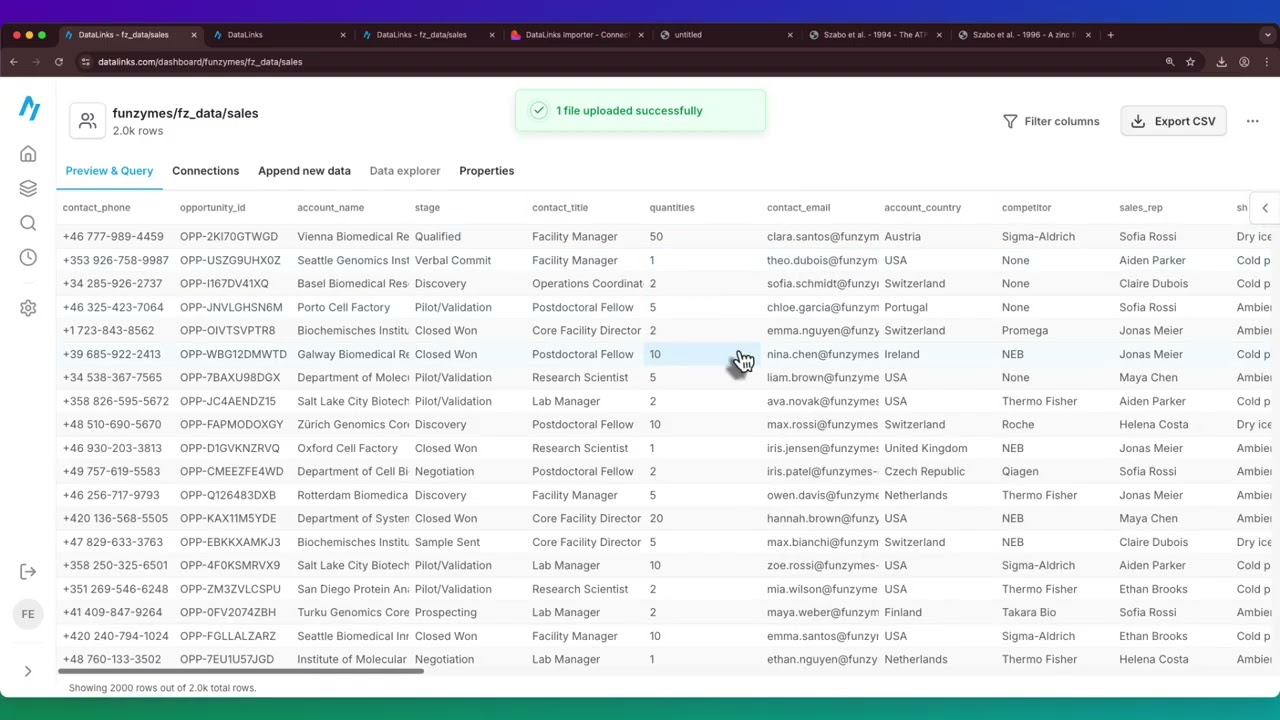Open the search sidebar icon

(28, 223)
